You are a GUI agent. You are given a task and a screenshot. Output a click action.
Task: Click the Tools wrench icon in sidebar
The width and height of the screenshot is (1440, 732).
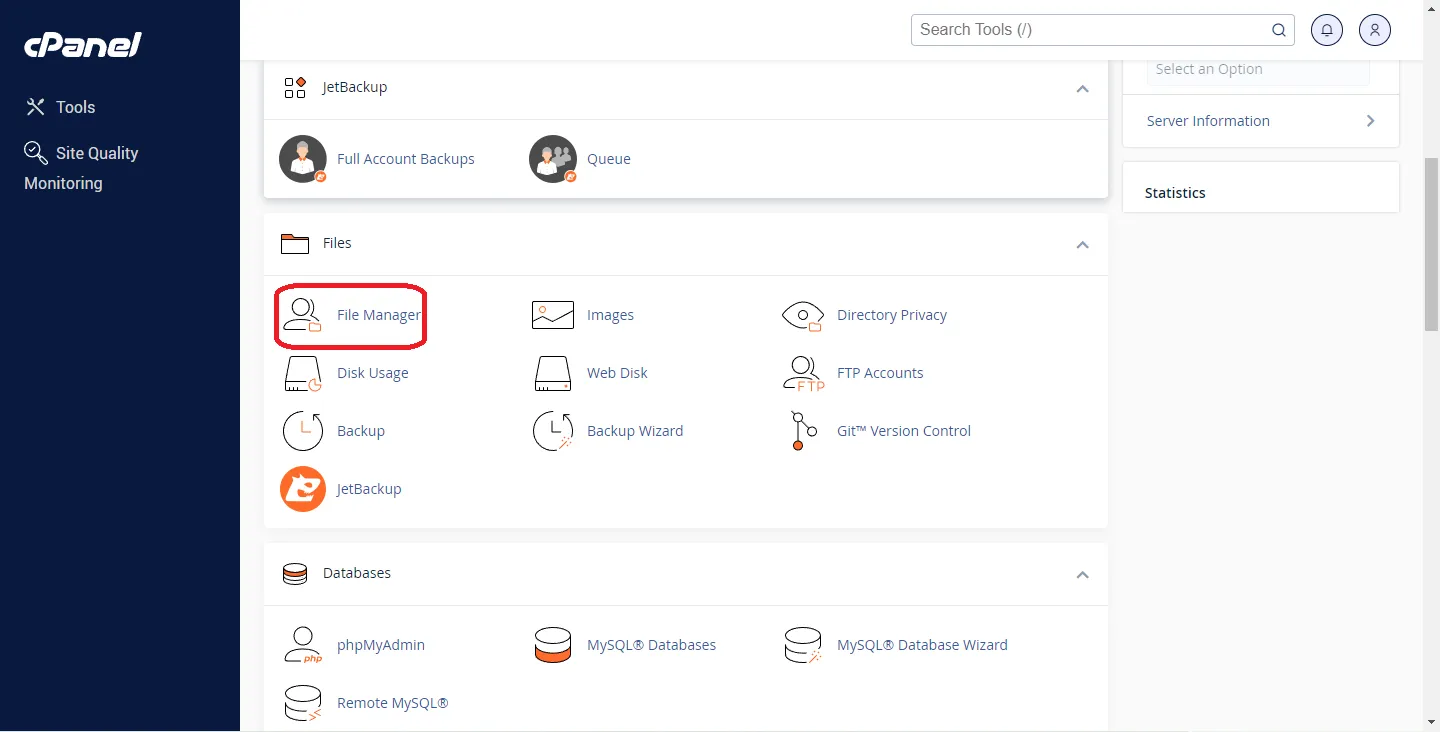(36, 107)
